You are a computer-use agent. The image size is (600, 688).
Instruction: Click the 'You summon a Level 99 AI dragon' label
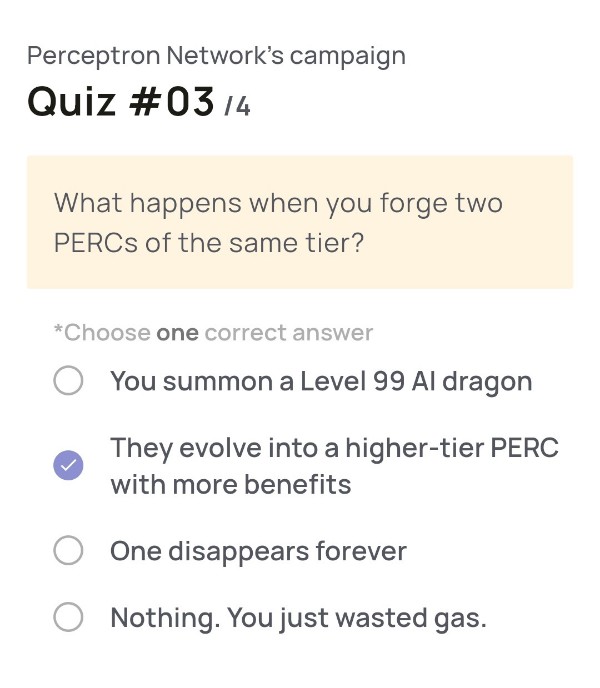[x=321, y=381]
